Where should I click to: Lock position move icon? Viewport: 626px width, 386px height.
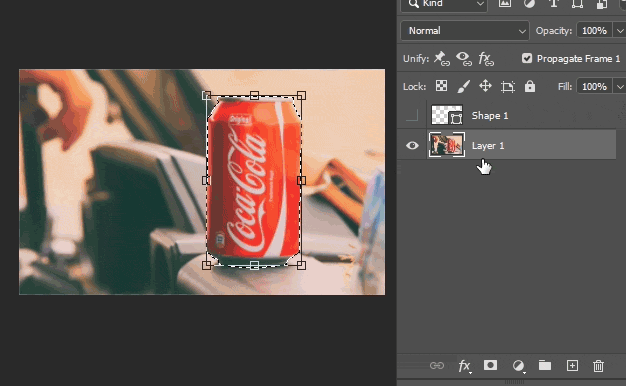coord(485,86)
